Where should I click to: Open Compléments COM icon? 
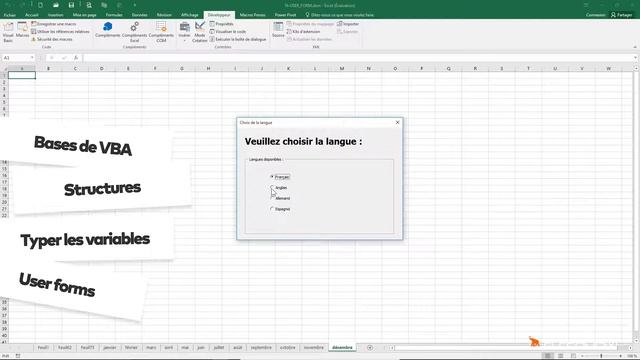(x=161, y=32)
